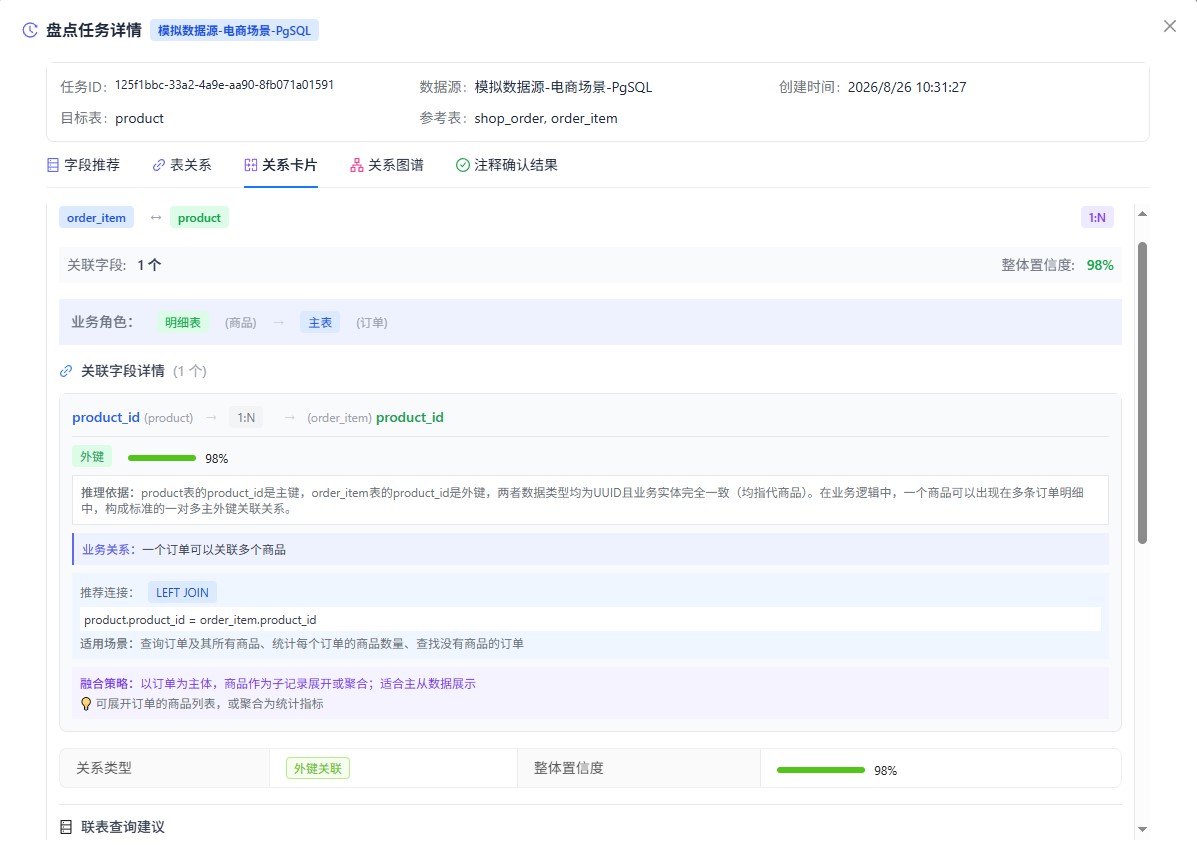The width and height of the screenshot is (1197, 858).
Task: Click the 外键 tag
Action: click(92, 456)
